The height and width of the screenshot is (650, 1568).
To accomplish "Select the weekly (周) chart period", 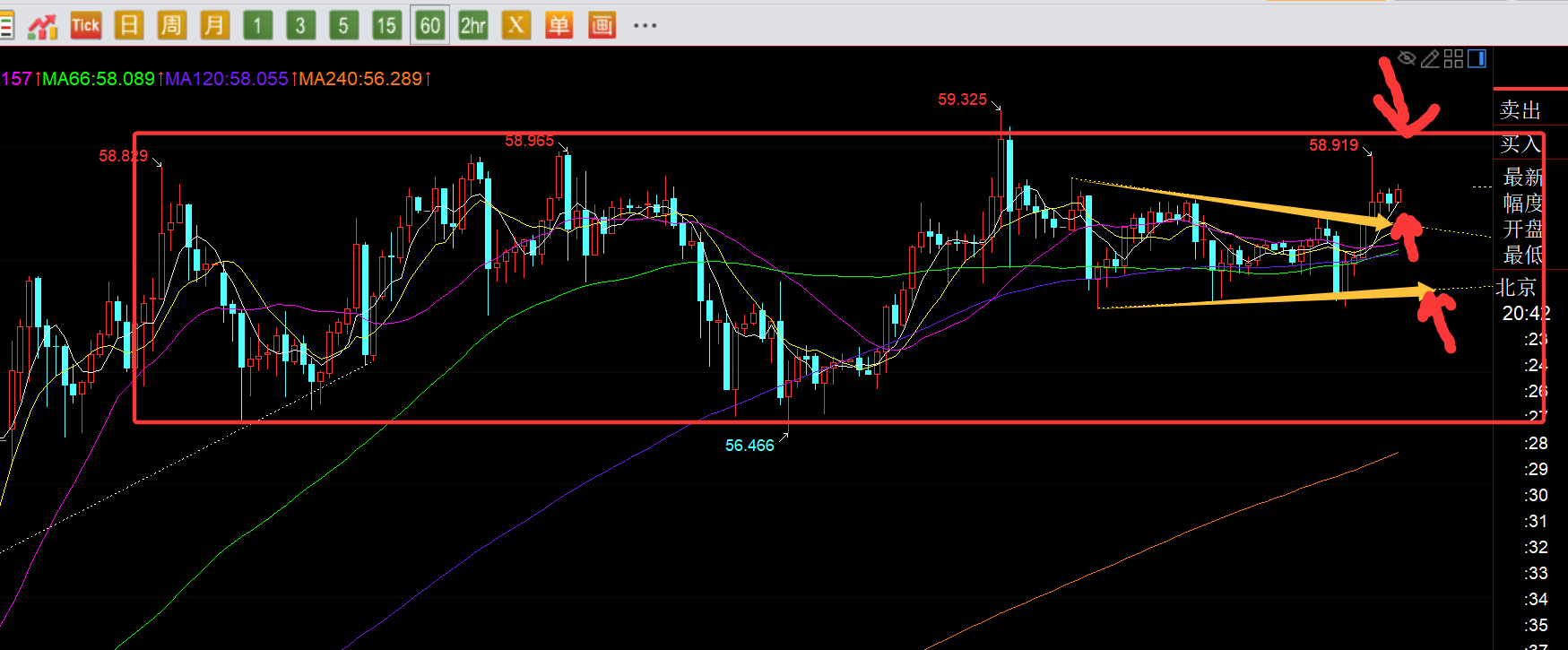I will point(170,25).
